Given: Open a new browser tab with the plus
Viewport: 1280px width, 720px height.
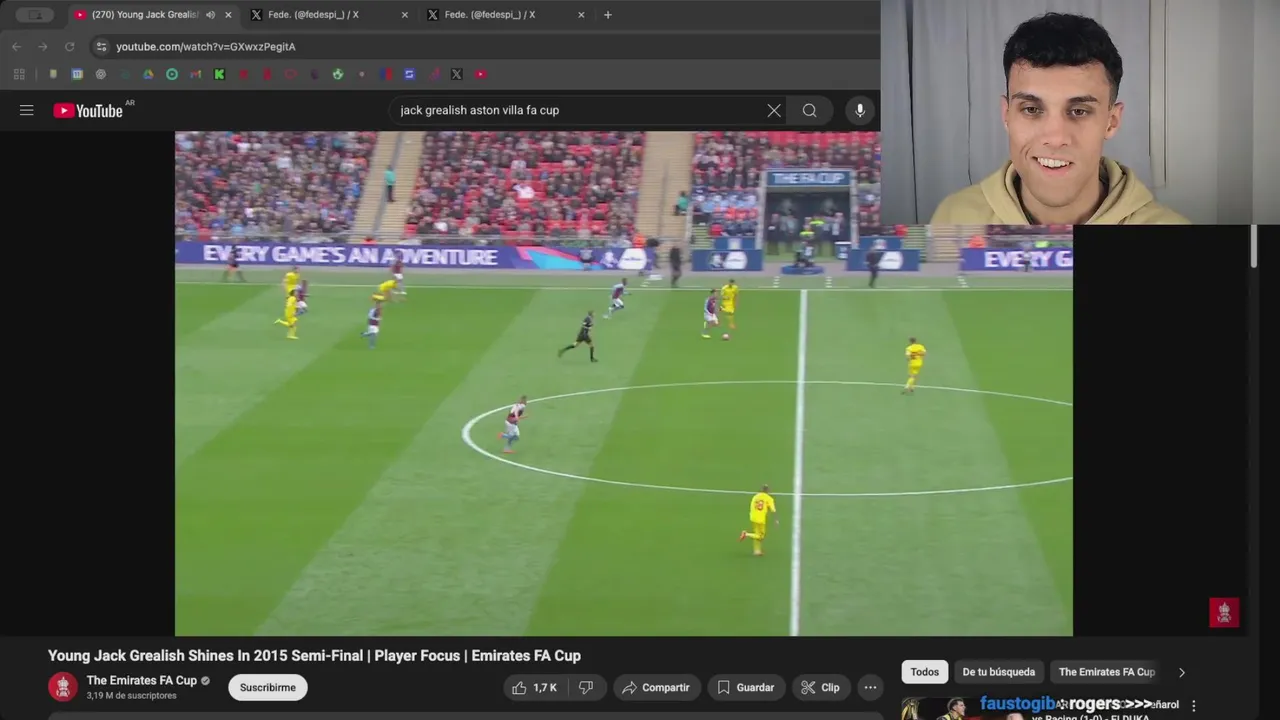Looking at the screenshot, I should [x=607, y=15].
